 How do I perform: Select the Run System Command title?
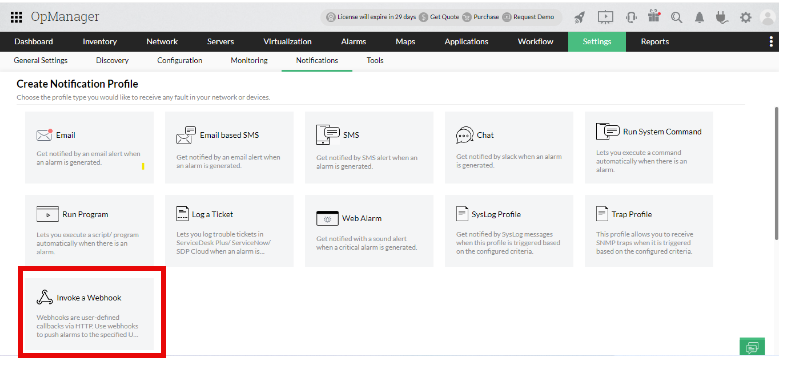(x=662, y=132)
